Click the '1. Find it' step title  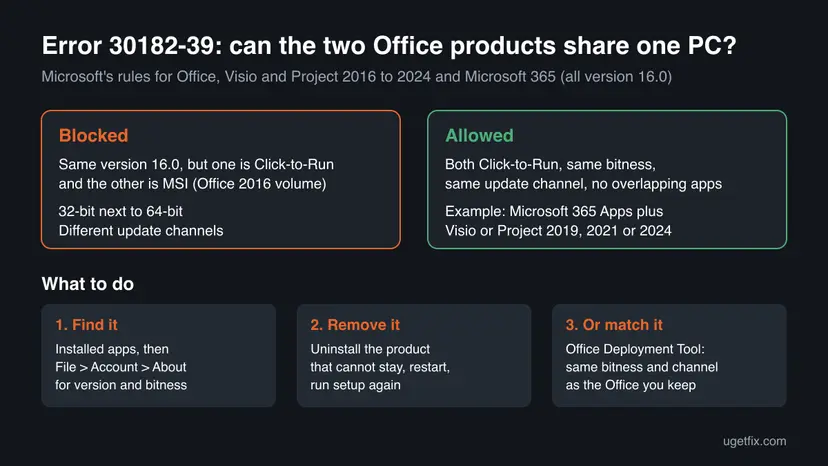click(87, 325)
